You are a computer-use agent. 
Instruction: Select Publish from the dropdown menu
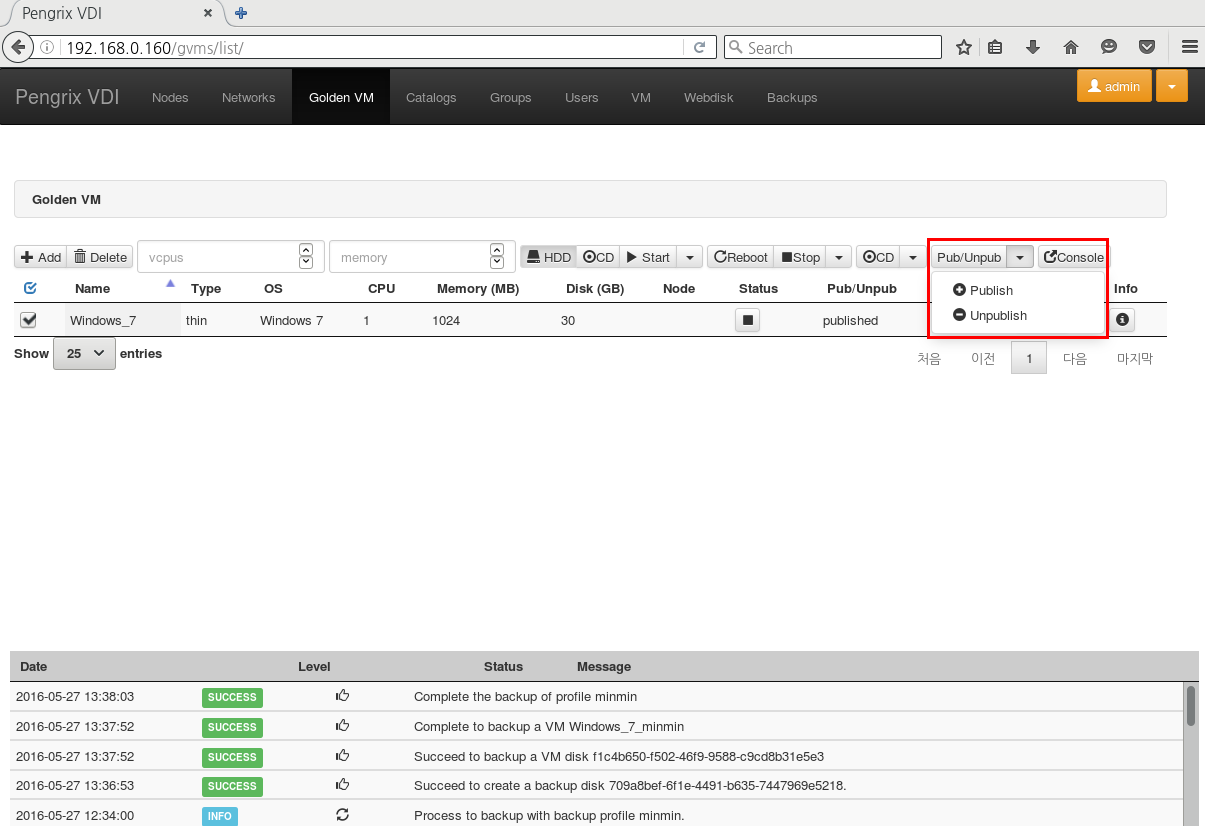click(x=983, y=290)
